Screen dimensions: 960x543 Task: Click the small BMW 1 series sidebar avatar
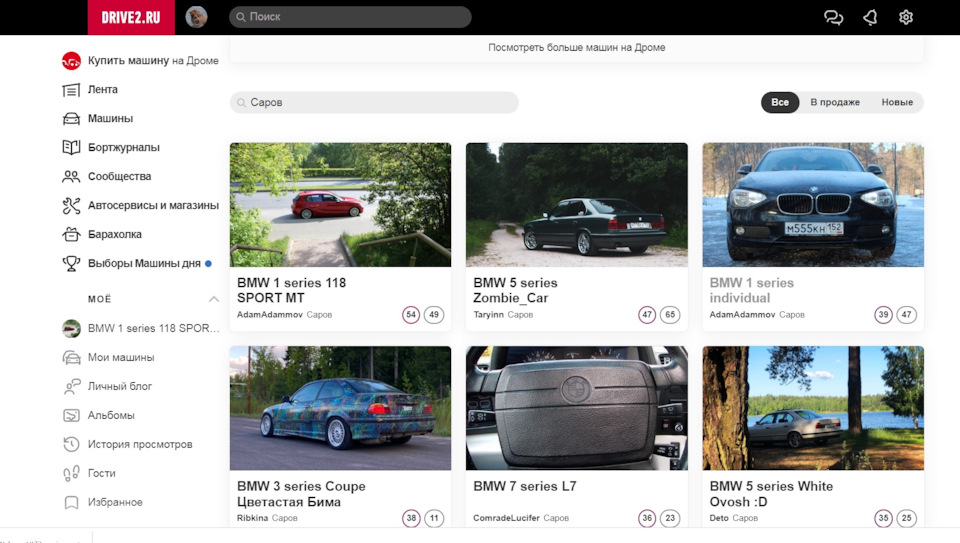pyautogui.click(x=71, y=328)
